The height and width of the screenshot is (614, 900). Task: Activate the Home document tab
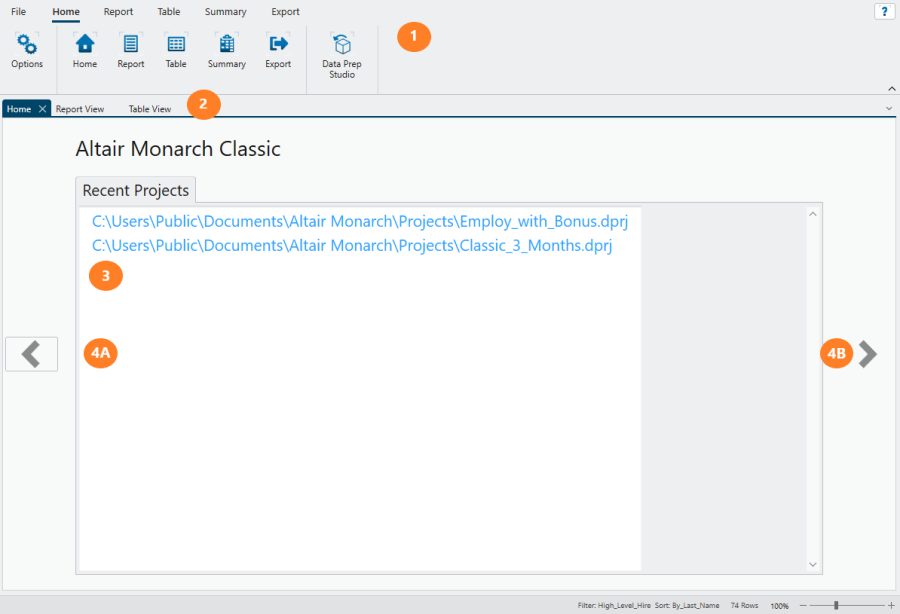[19, 109]
